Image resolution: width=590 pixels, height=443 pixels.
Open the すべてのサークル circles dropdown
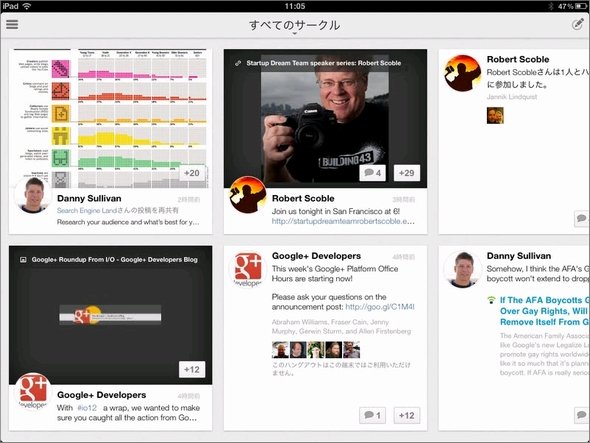coord(295,26)
